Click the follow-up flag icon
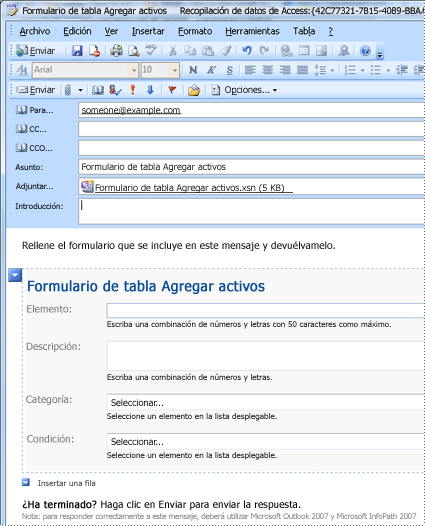Viewport: 425px width, 526px height. click(172, 90)
